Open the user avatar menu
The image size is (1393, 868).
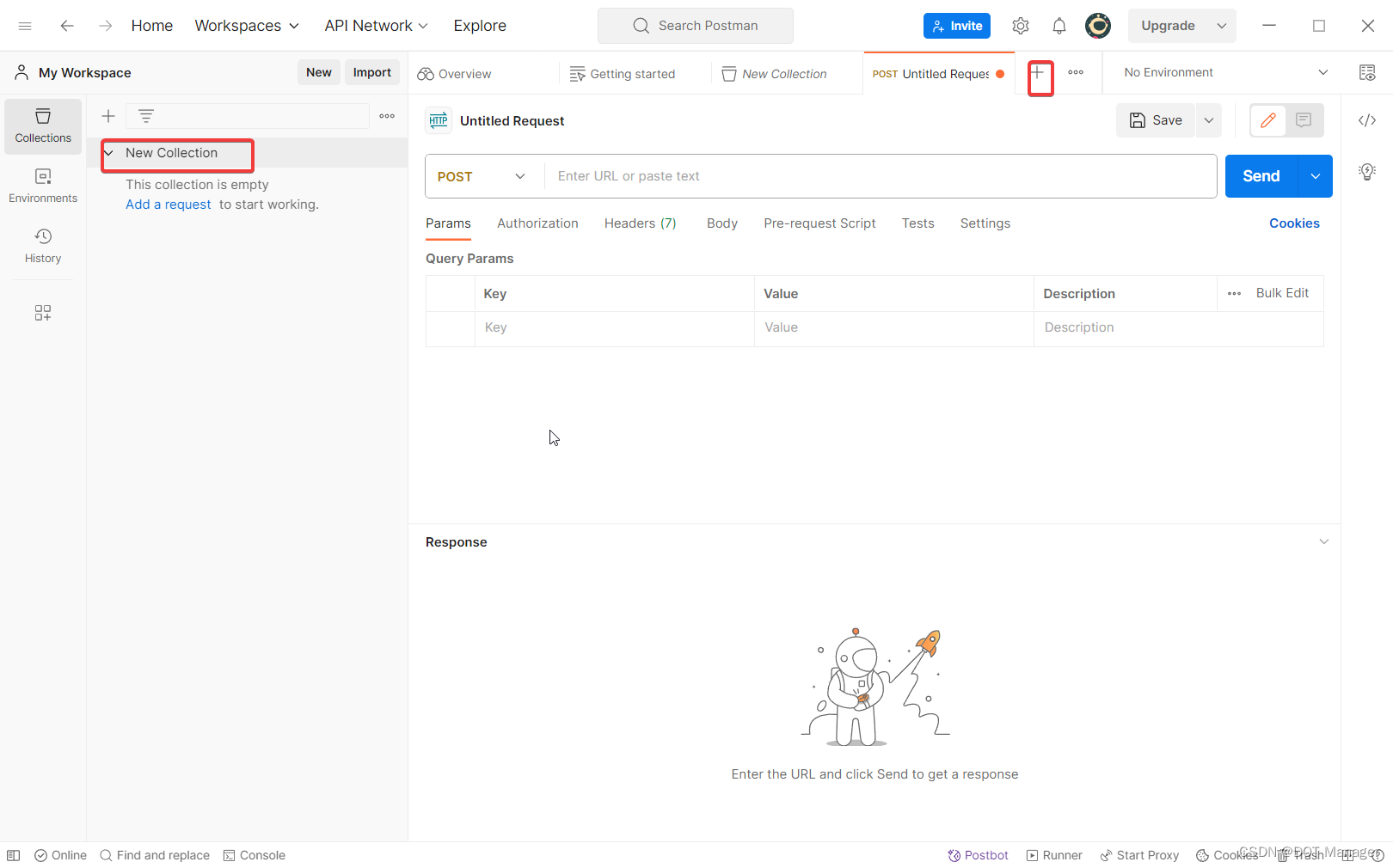[x=1098, y=26]
